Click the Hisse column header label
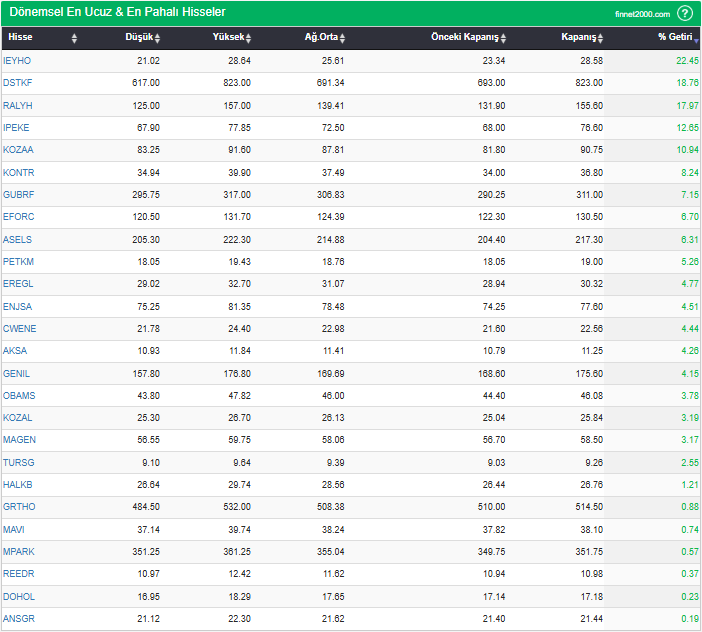 coord(20,38)
